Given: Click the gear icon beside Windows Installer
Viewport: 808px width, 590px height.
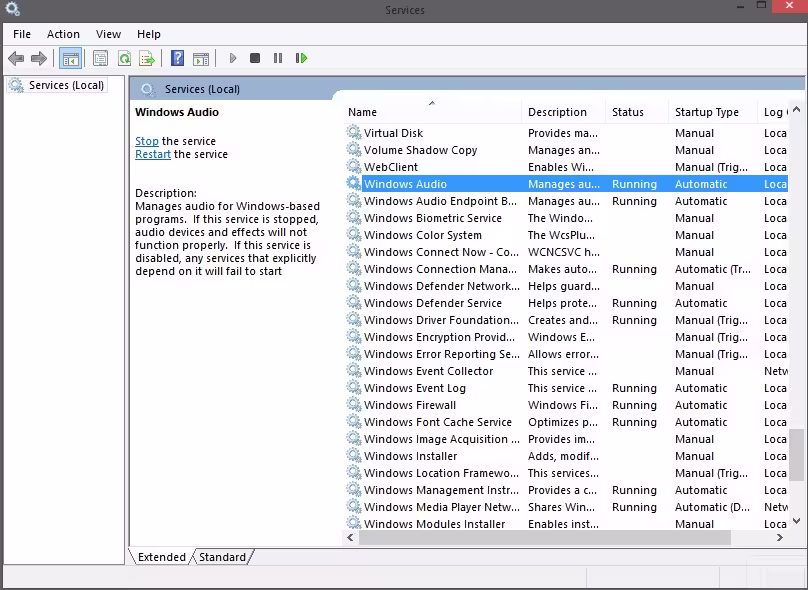Looking at the screenshot, I should (354, 456).
